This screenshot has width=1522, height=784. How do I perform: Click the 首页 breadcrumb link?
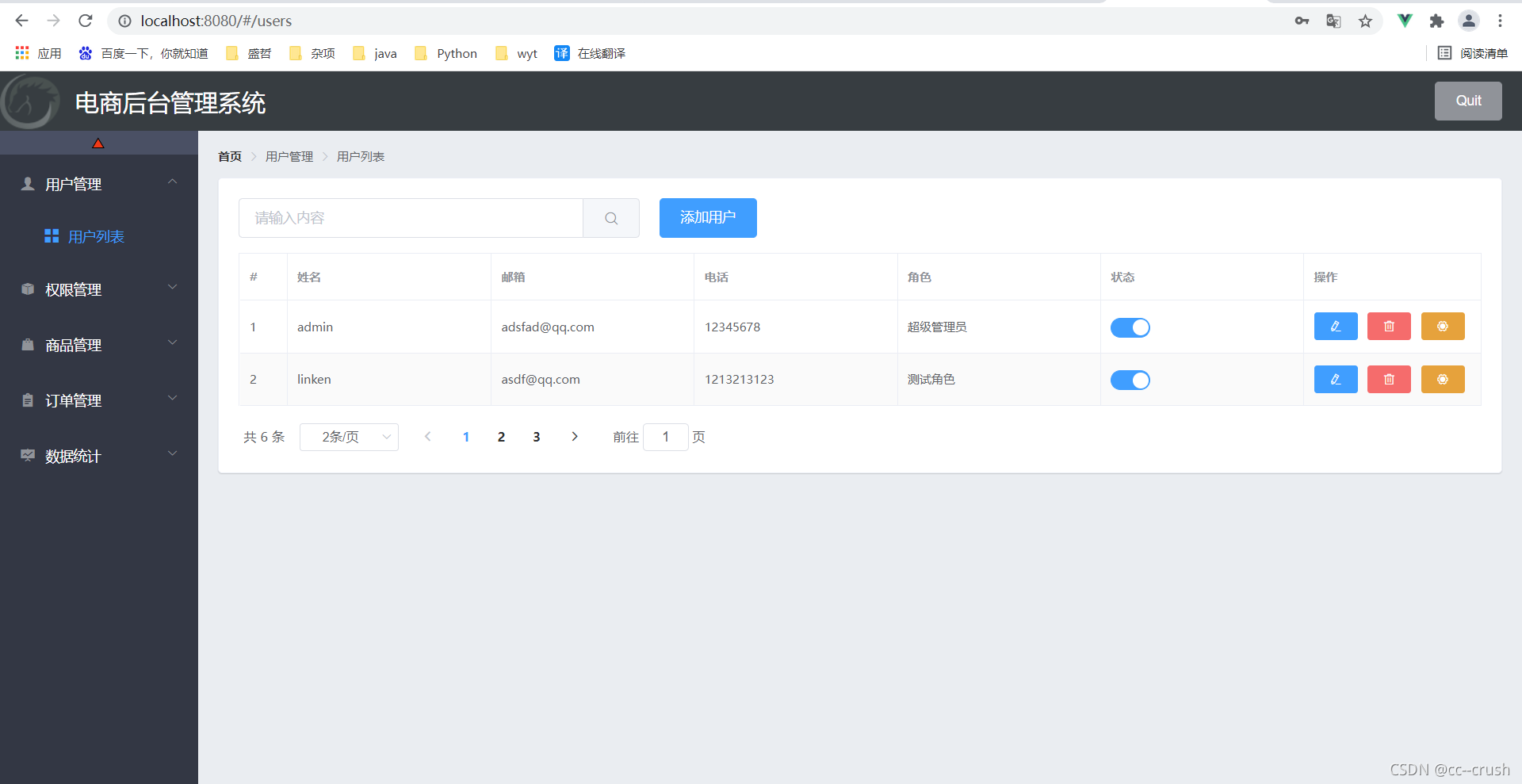tap(230, 157)
